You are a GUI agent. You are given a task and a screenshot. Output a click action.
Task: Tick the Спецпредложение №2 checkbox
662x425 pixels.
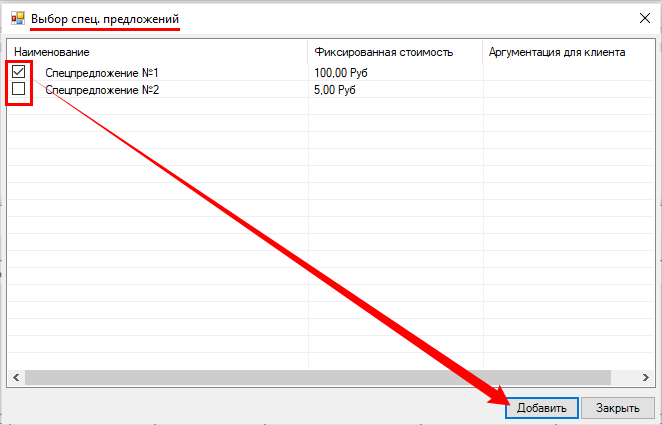coord(19,89)
